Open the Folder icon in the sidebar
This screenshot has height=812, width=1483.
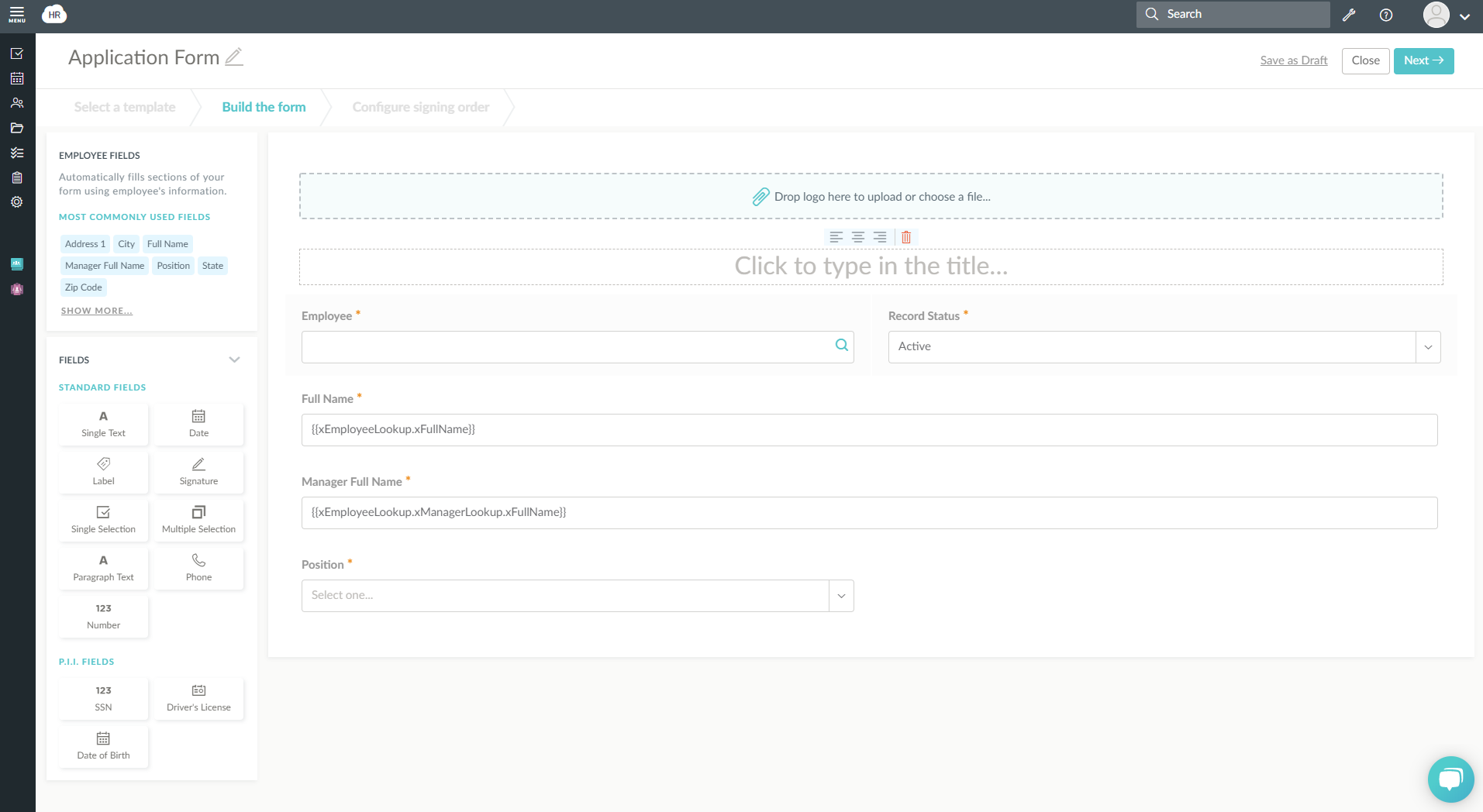point(17,127)
